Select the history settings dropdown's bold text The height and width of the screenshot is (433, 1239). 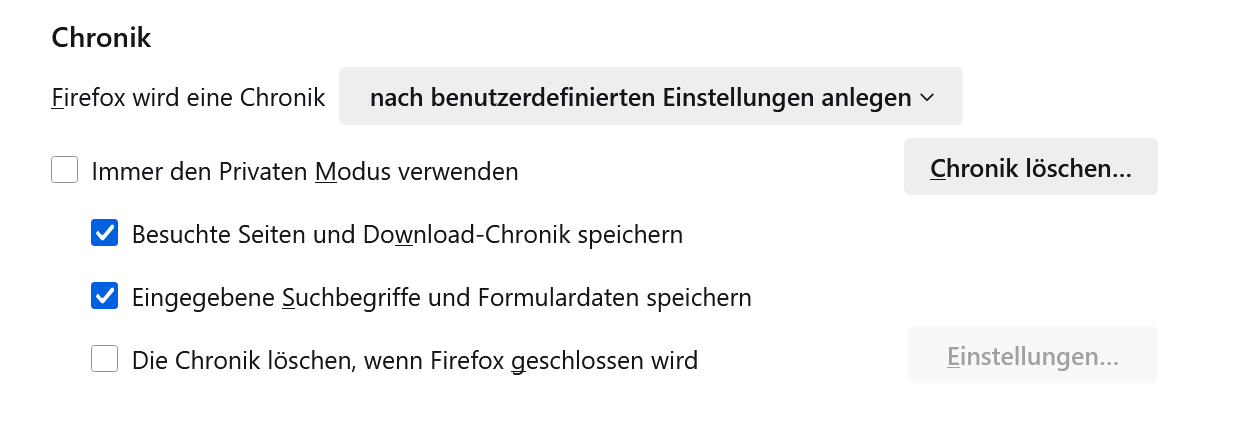[x=640, y=97]
